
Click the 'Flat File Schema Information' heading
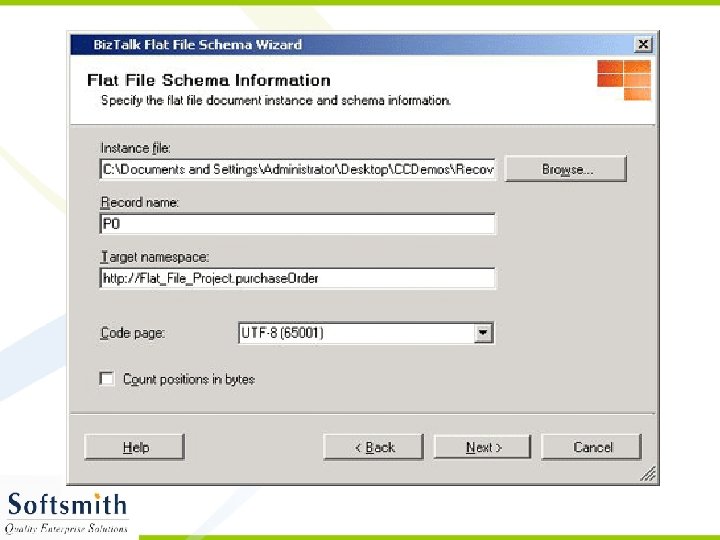click(x=209, y=80)
